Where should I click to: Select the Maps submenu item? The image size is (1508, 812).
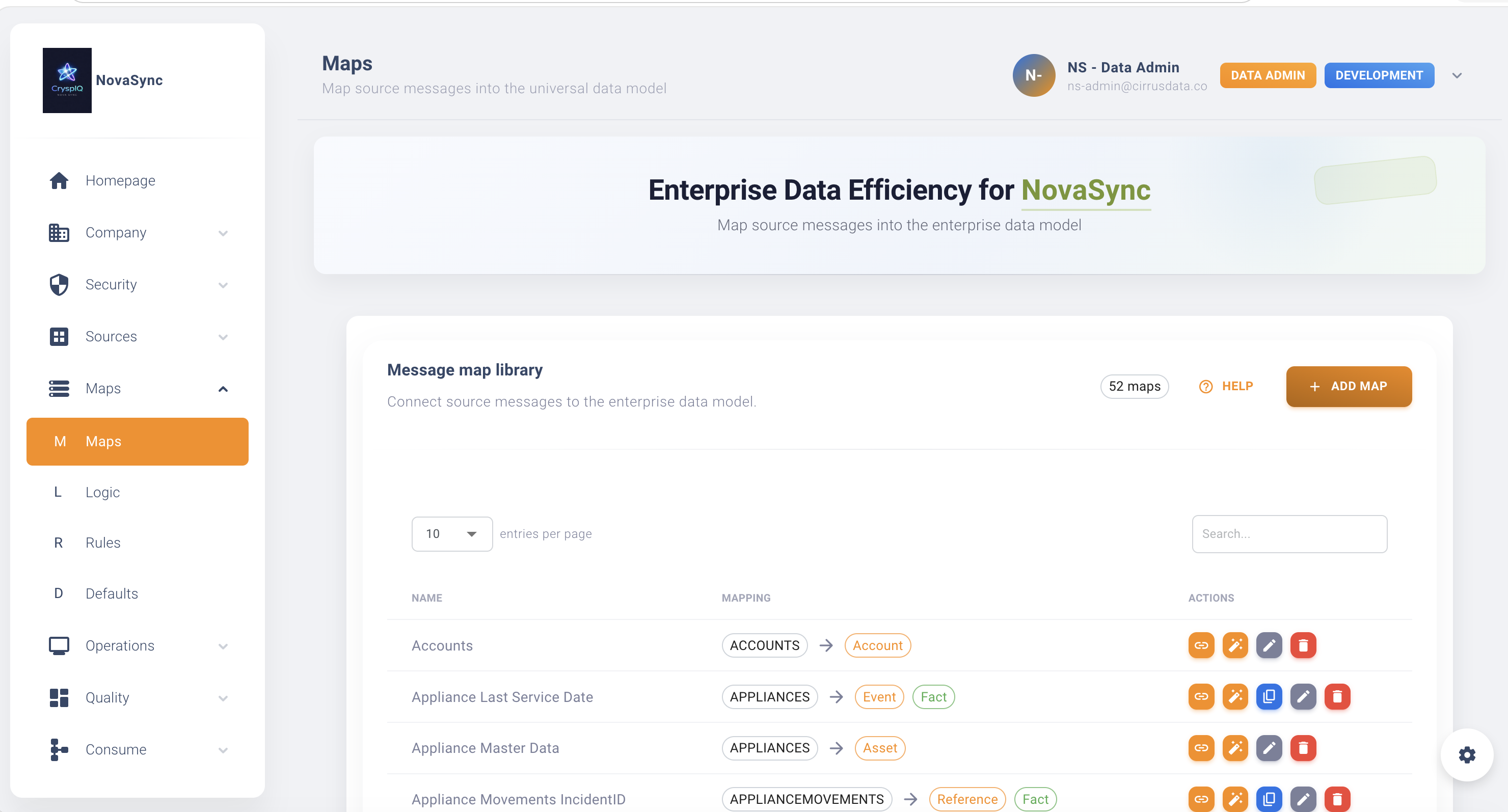point(138,442)
